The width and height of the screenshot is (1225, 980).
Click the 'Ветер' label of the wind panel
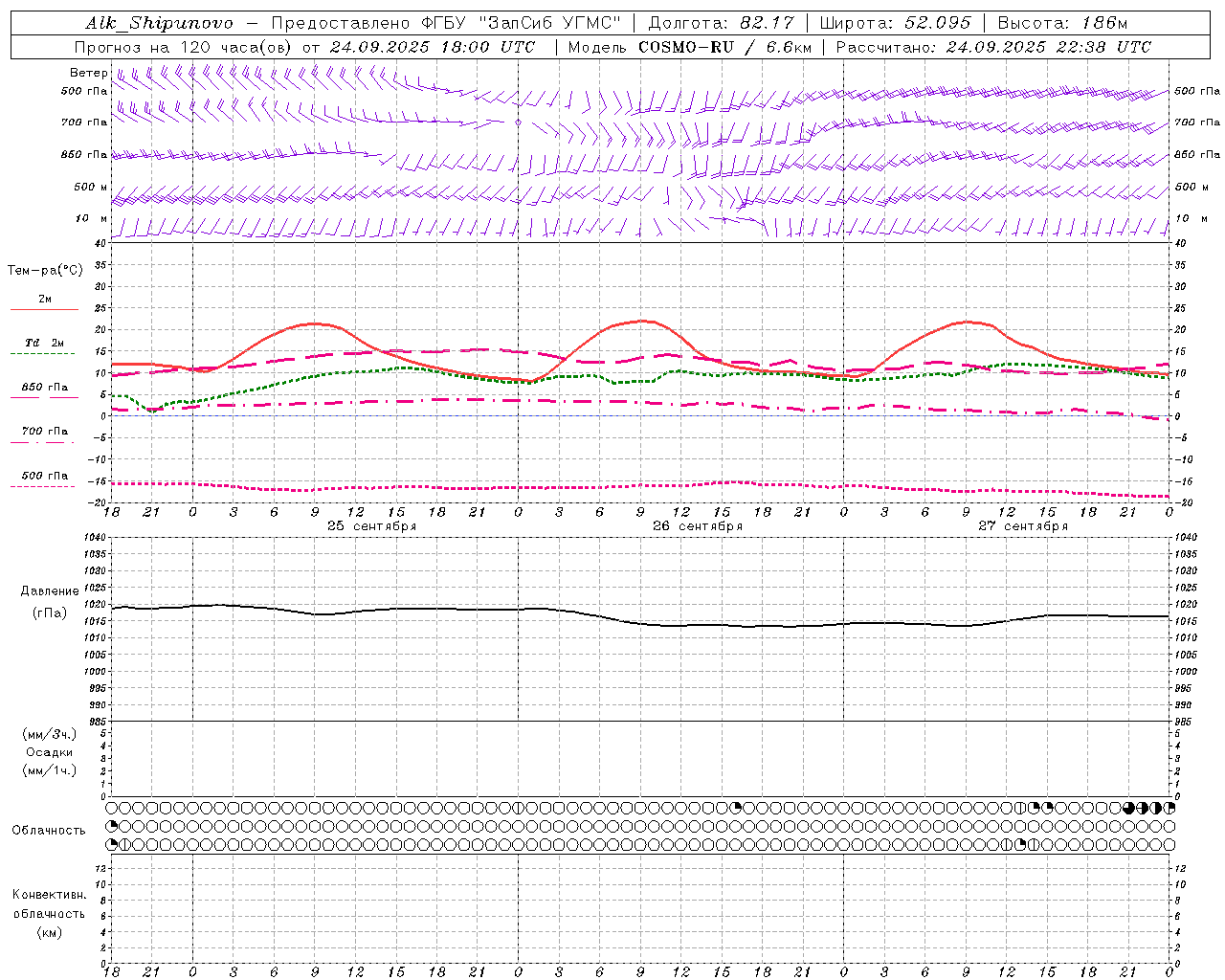tap(88, 73)
